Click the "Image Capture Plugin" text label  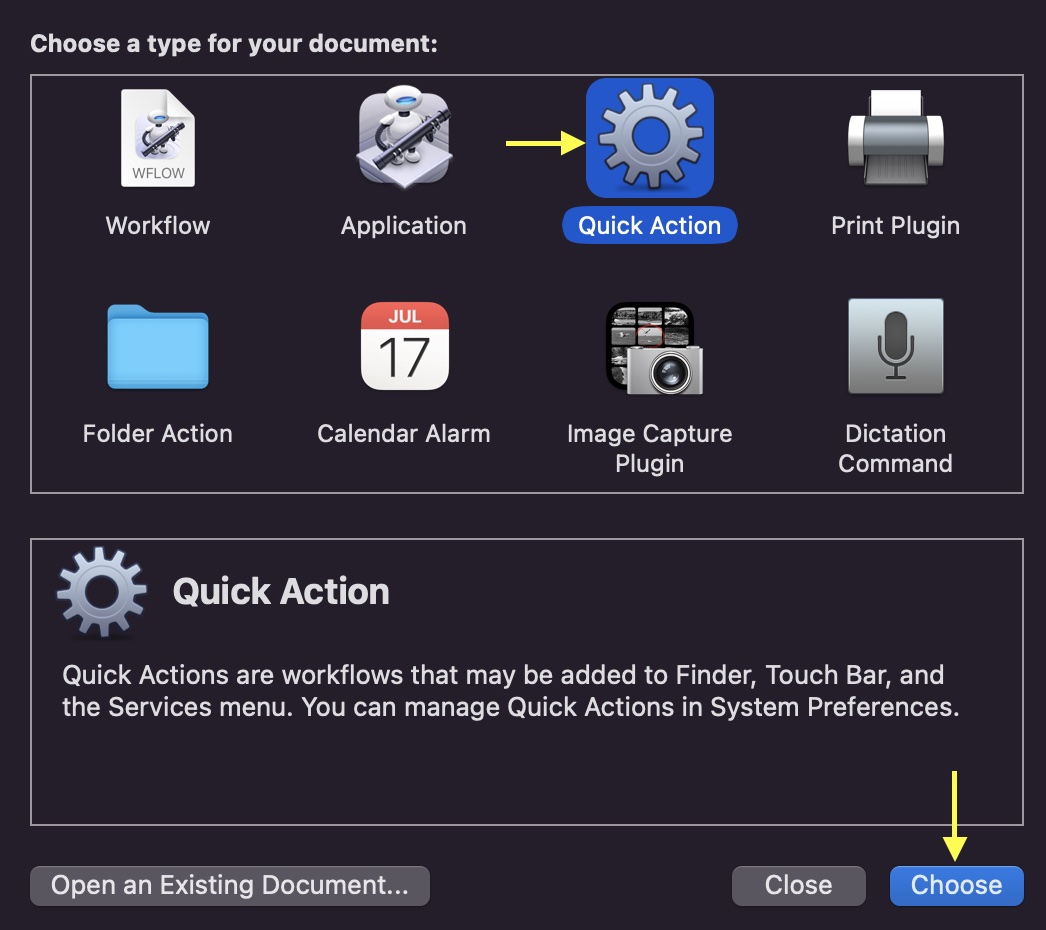tap(649, 448)
